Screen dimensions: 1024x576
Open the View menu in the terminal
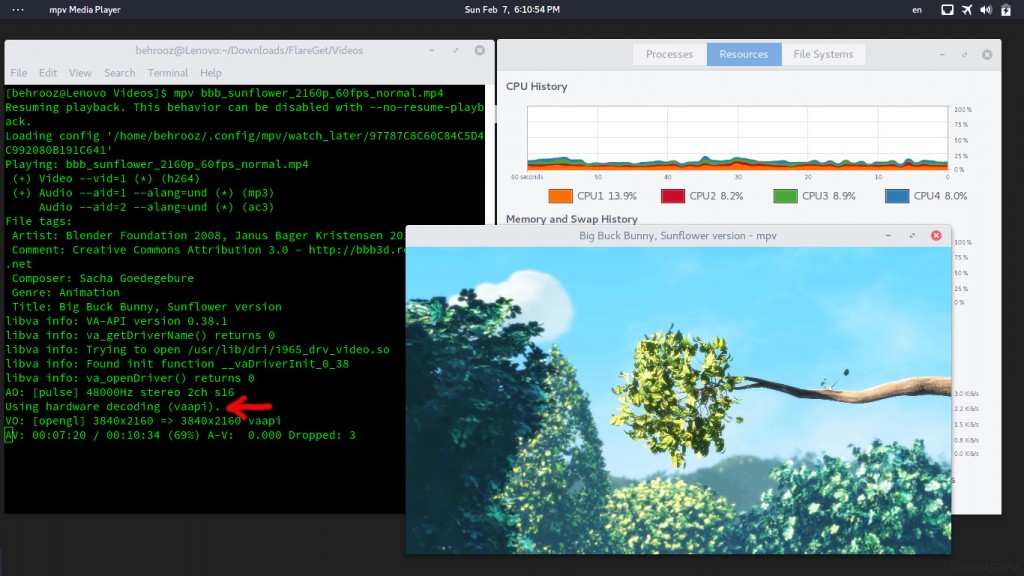[80, 72]
